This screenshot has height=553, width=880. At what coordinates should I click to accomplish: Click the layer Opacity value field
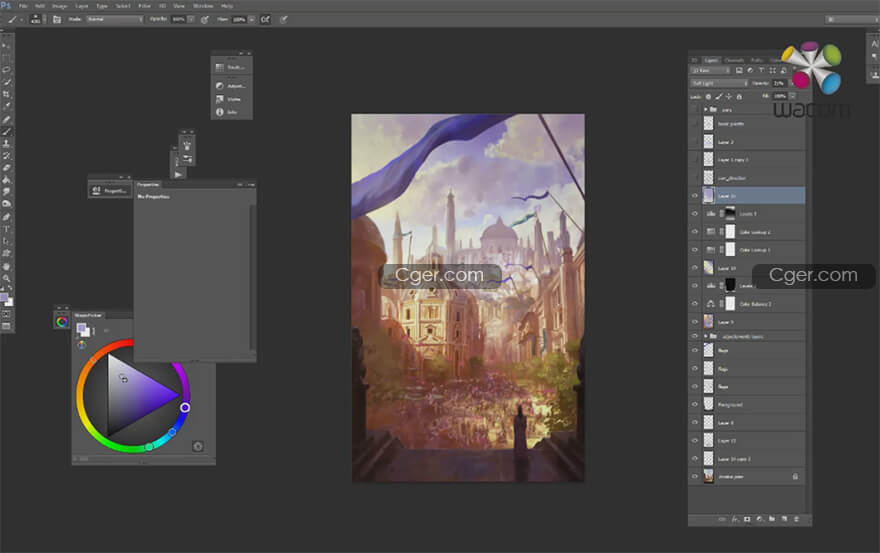(779, 83)
